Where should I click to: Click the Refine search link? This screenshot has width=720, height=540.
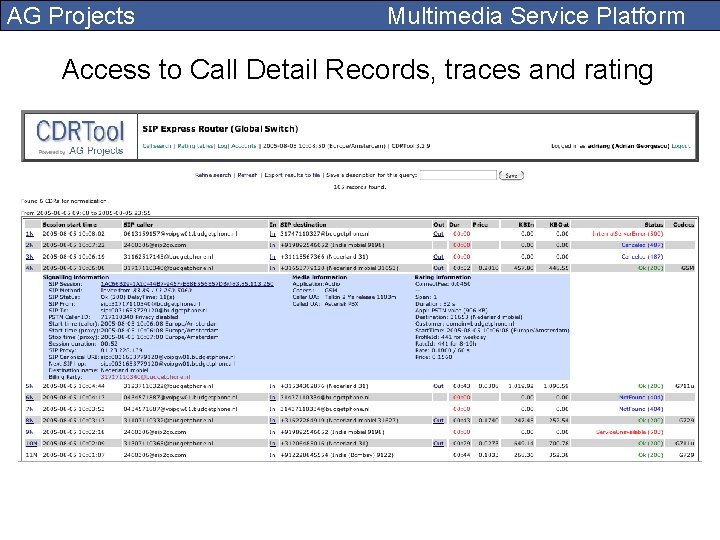click(x=213, y=175)
